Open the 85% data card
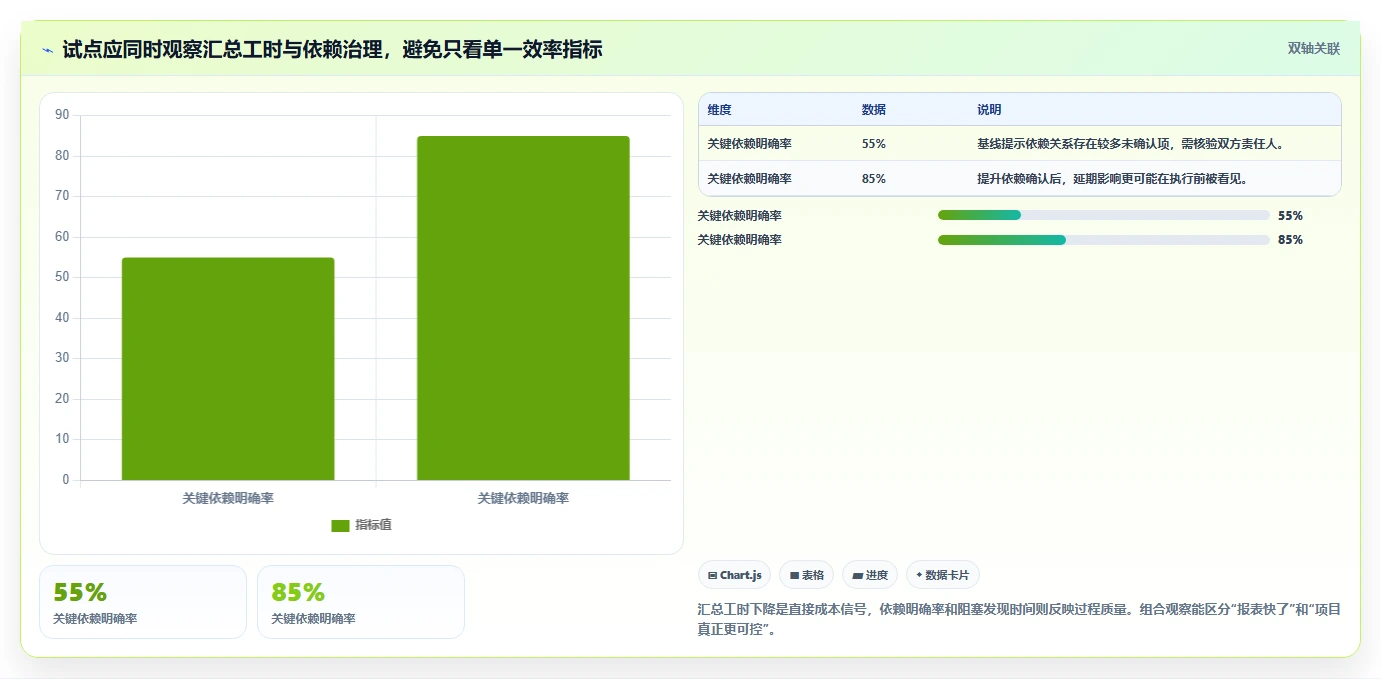This screenshot has width=1381, height=679. pos(361,602)
